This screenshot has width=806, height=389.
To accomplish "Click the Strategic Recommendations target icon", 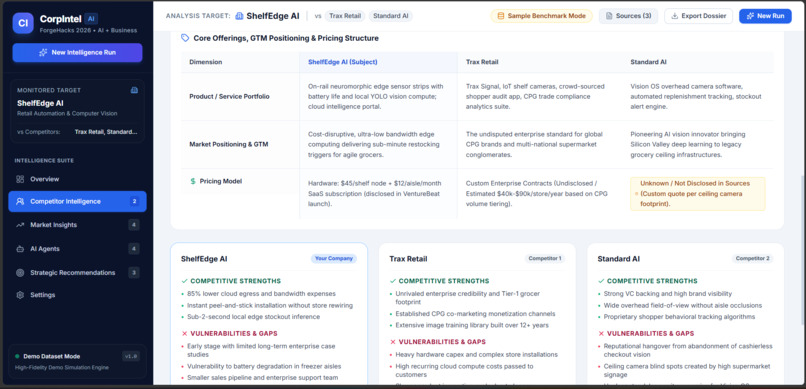I will pyautogui.click(x=20, y=272).
